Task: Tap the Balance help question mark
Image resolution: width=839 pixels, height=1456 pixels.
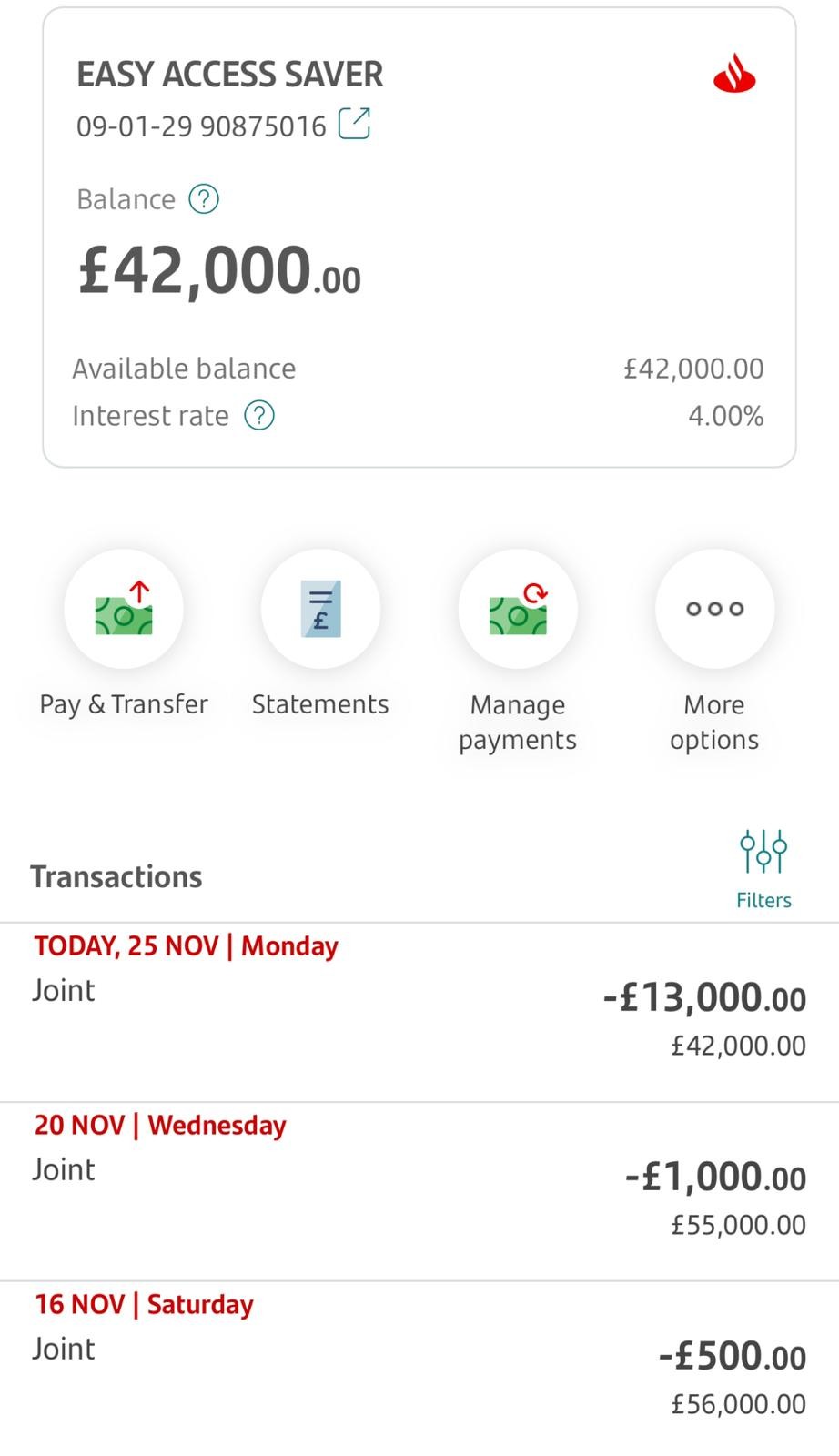Action: click(204, 198)
